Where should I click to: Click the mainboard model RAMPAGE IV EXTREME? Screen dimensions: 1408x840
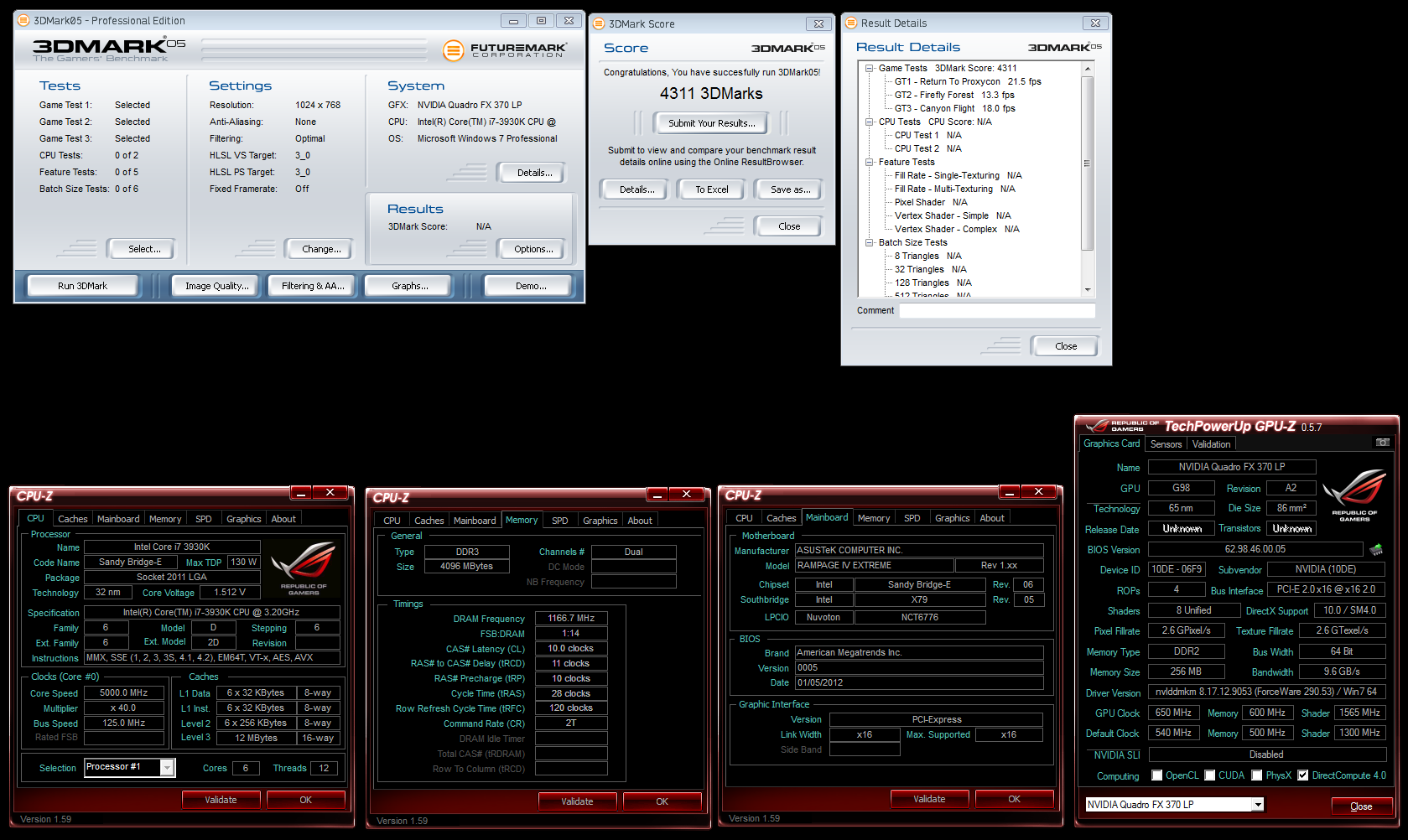point(874,566)
